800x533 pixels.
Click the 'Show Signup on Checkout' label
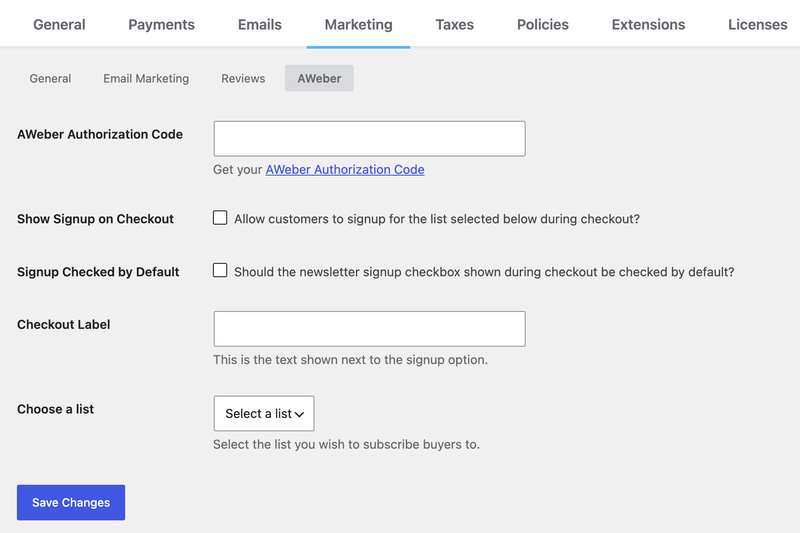click(x=95, y=219)
